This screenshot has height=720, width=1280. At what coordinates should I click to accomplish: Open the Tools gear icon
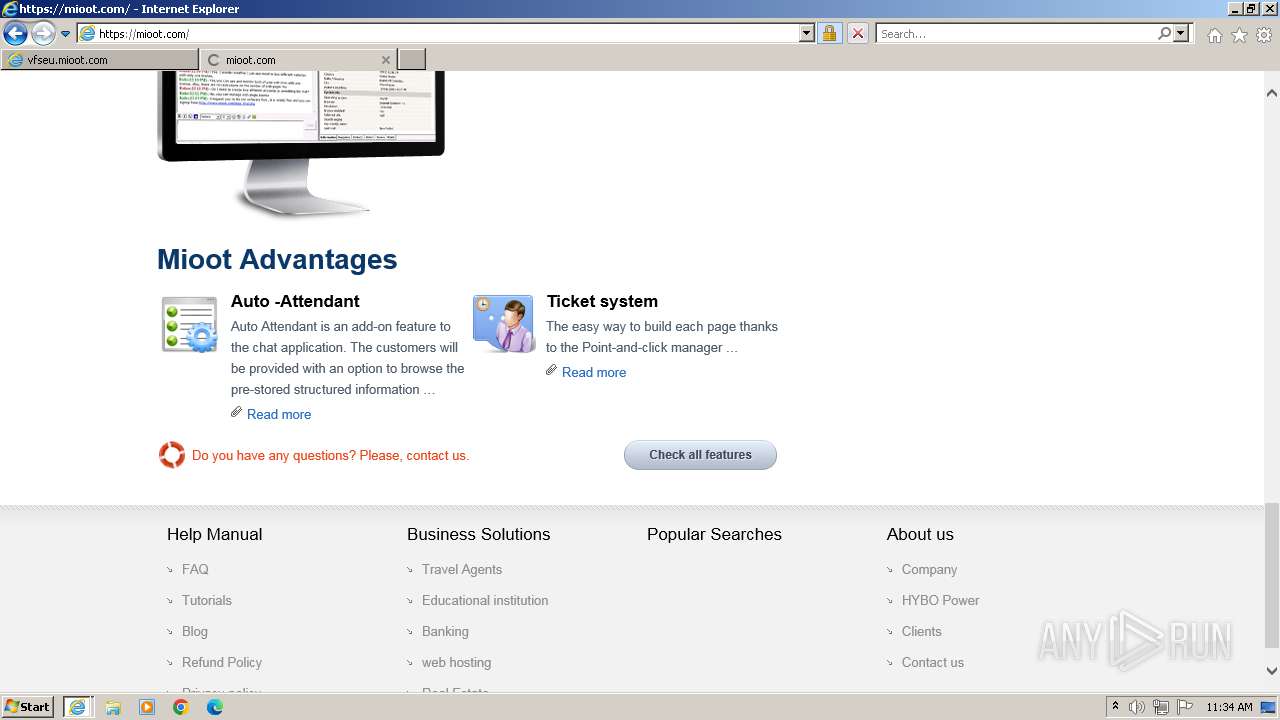click(x=1264, y=35)
